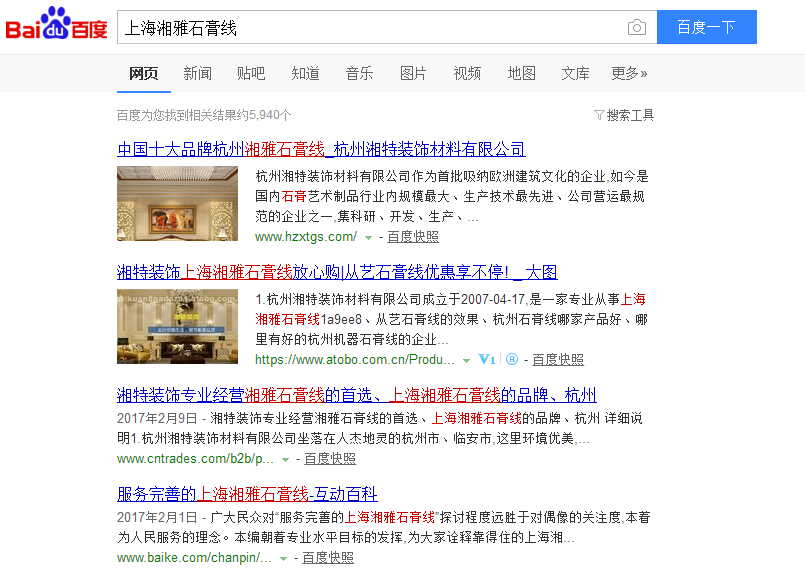Click date text 2017年2月1日

pos(157,518)
